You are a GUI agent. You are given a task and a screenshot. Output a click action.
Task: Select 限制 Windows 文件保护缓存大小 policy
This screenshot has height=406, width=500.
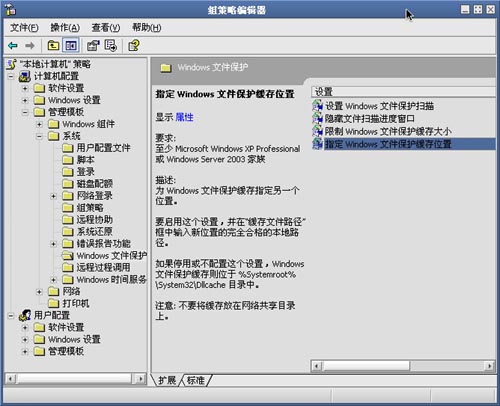[388, 131]
